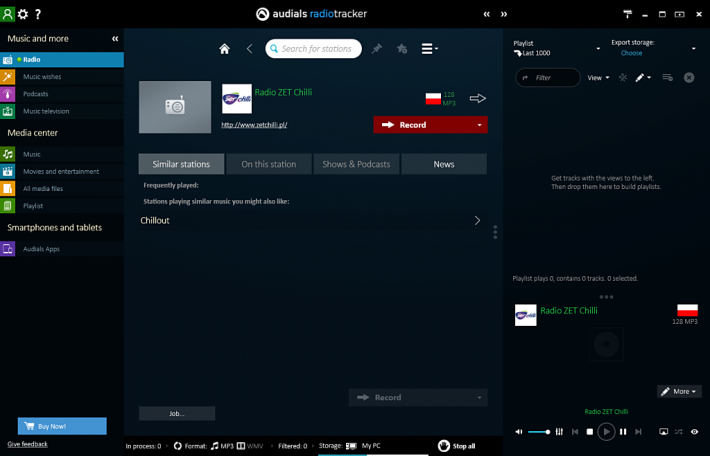This screenshot has width=710, height=456.
Task: Open Music television in the sidebar
Action: tap(62, 111)
